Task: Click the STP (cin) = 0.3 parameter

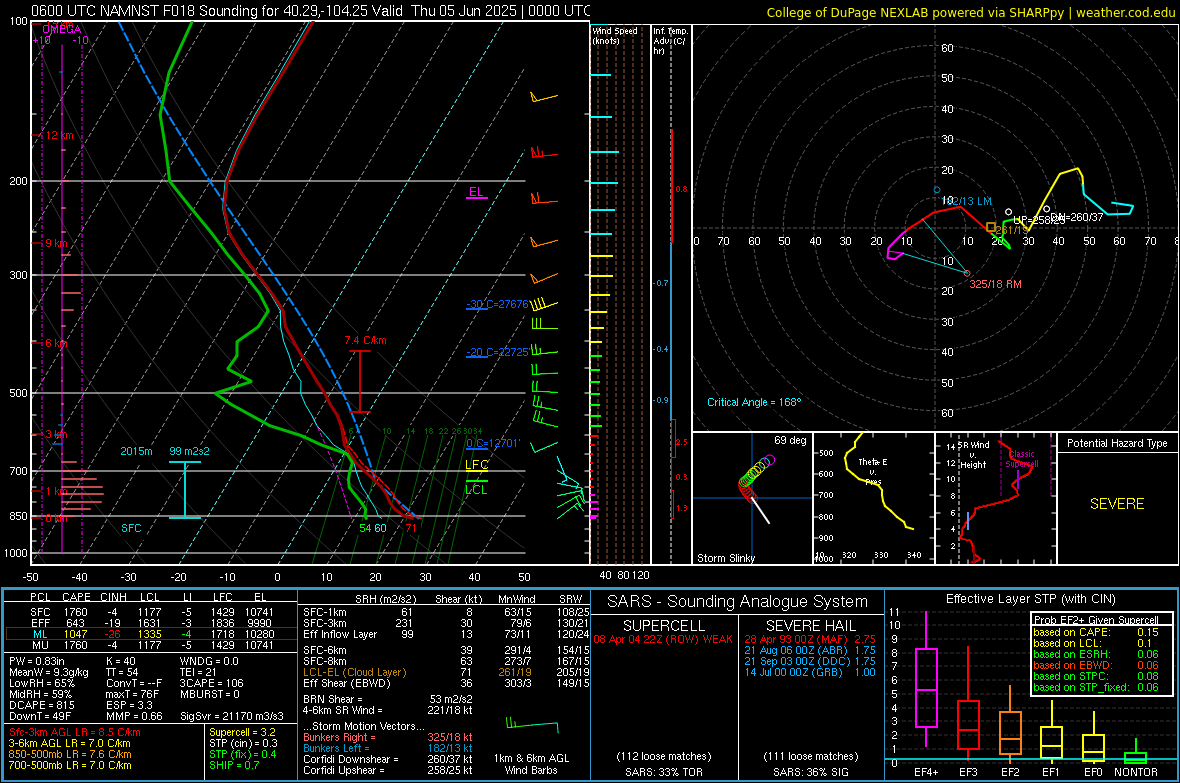Action: pos(243,743)
